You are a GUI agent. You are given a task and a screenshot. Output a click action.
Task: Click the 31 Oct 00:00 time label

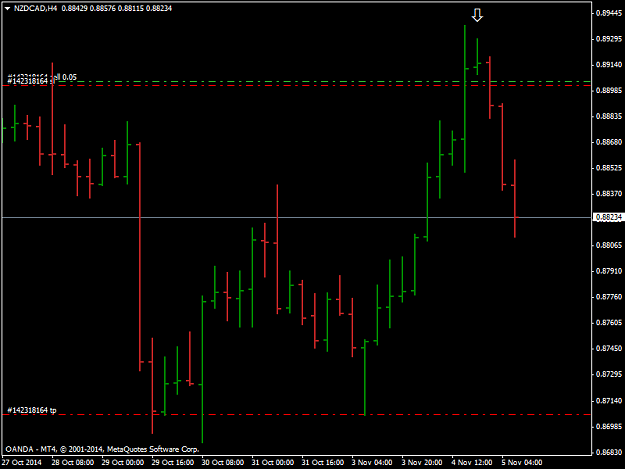(x=273, y=462)
